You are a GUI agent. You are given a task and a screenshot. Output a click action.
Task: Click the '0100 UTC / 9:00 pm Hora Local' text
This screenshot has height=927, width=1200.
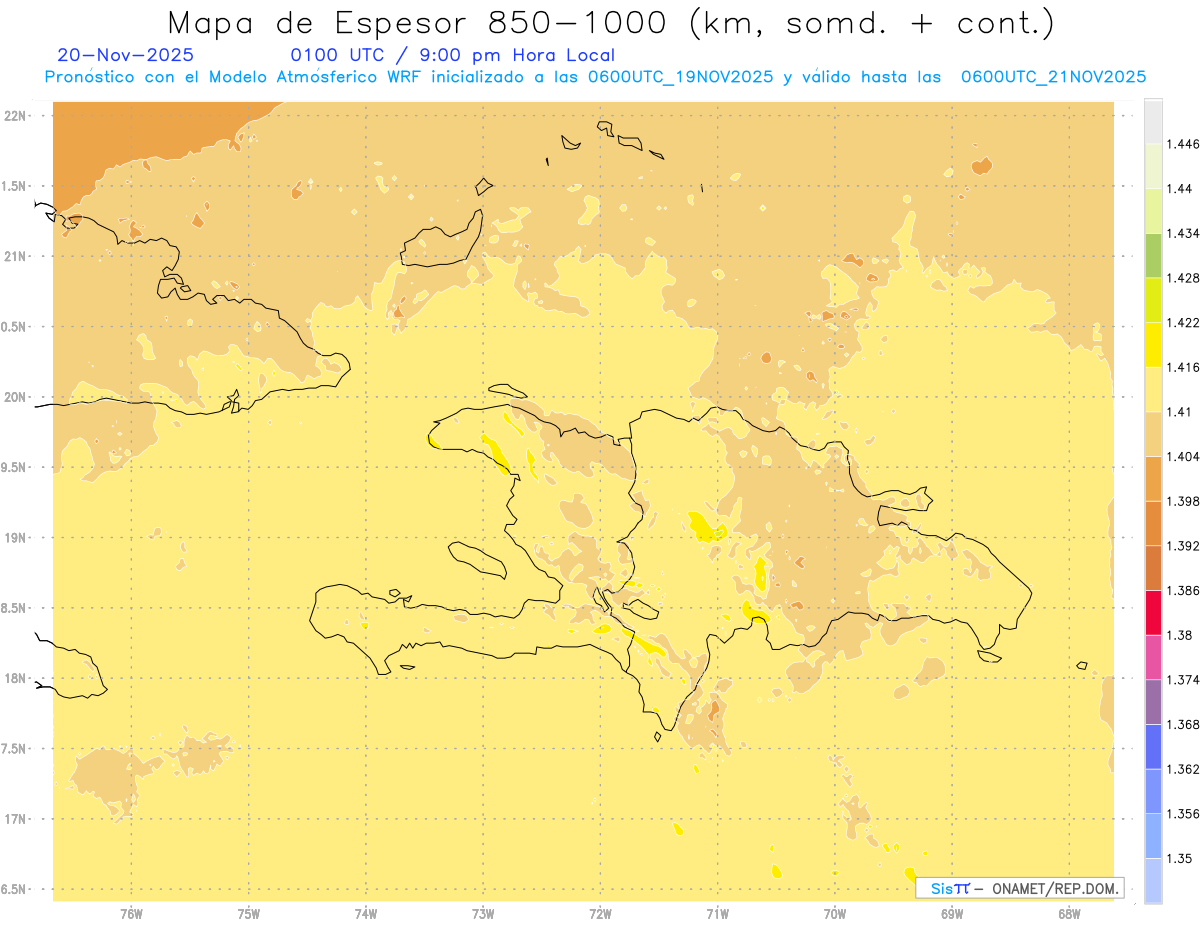(452, 56)
